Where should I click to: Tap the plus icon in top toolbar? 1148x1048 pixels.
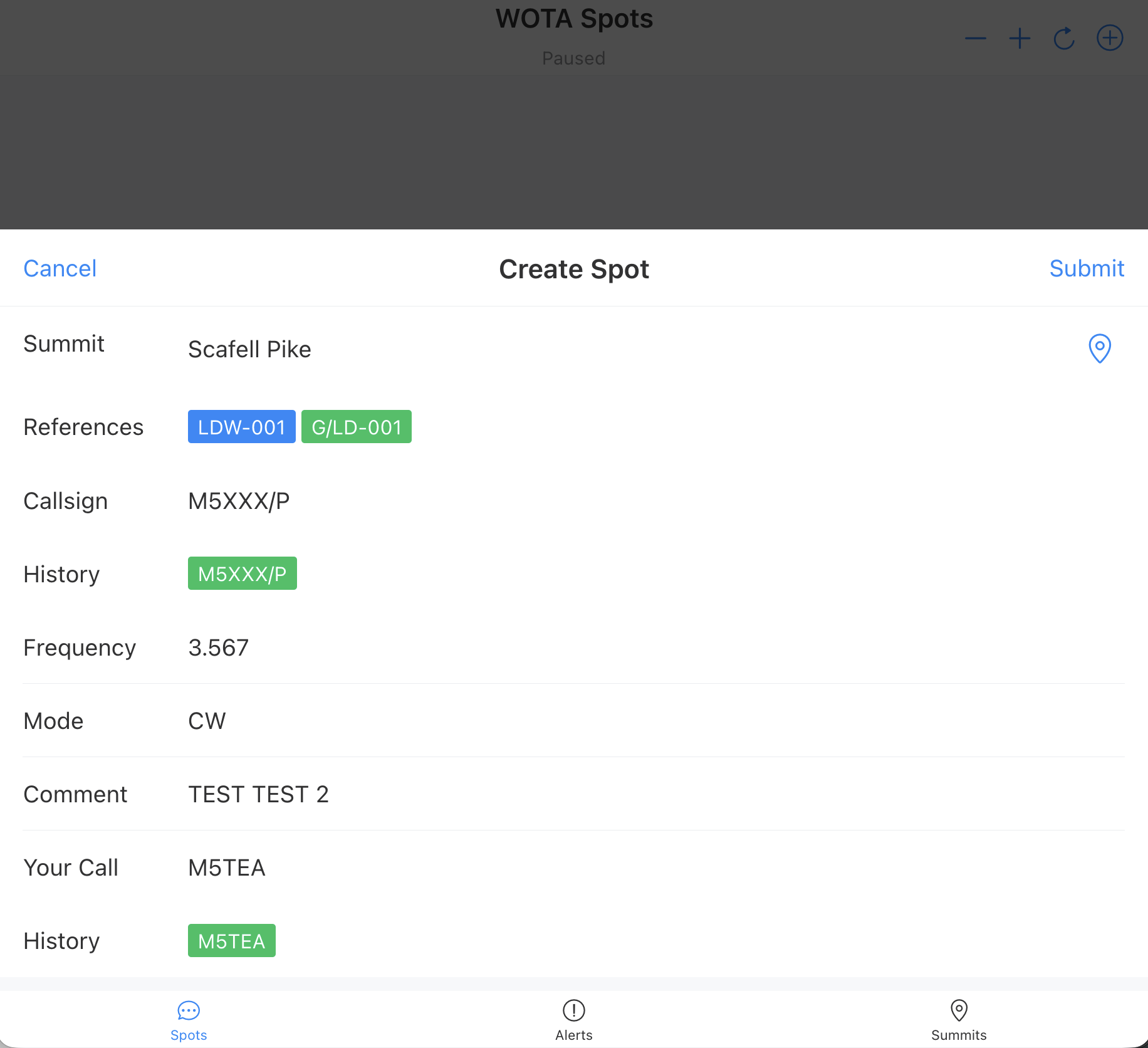click(1020, 39)
